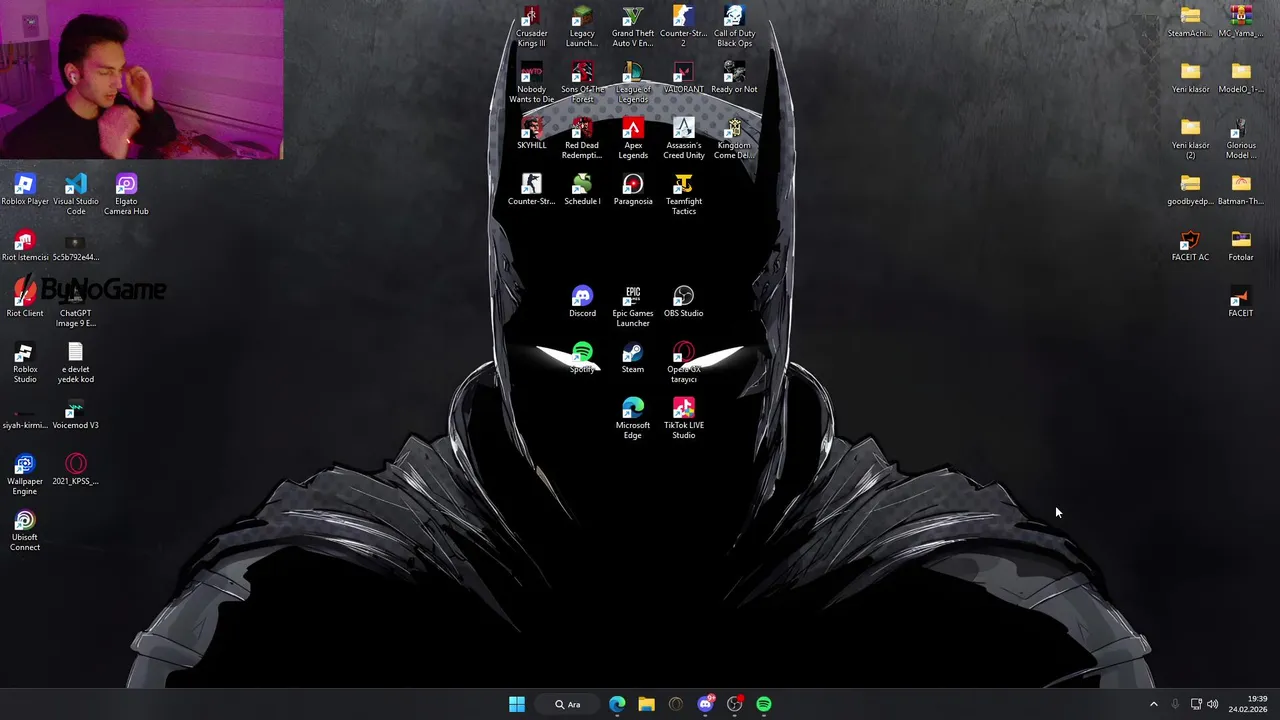The width and height of the screenshot is (1280, 720).
Task: Open the Windows Start menu
Action: [x=517, y=704]
